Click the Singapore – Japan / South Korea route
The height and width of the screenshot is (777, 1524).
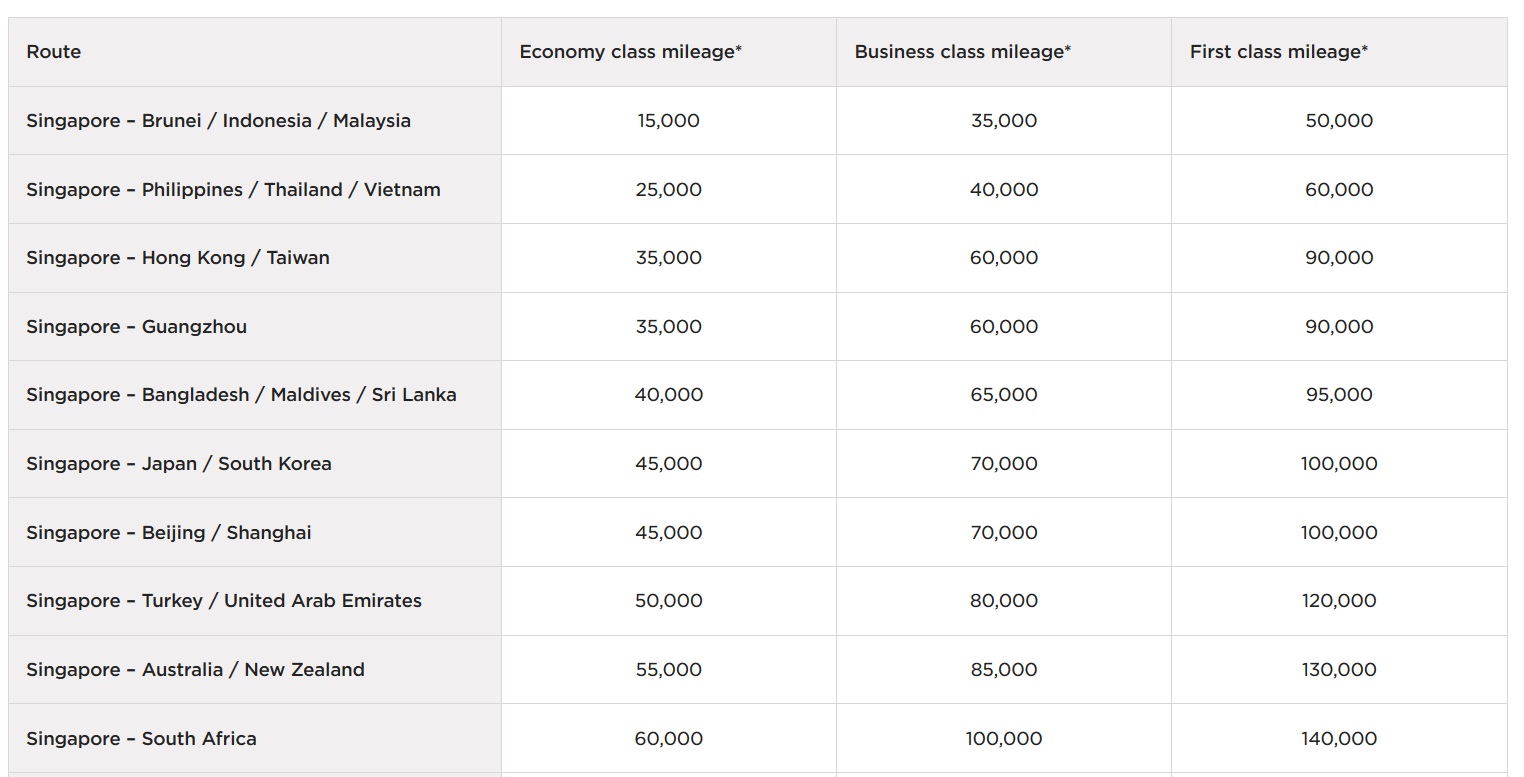coord(179,464)
